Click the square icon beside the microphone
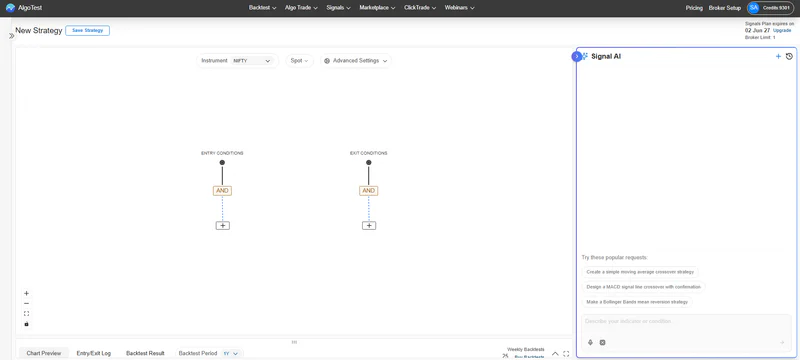Image resolution: width=800 pixels, height=360 pixels. (602, 342)
